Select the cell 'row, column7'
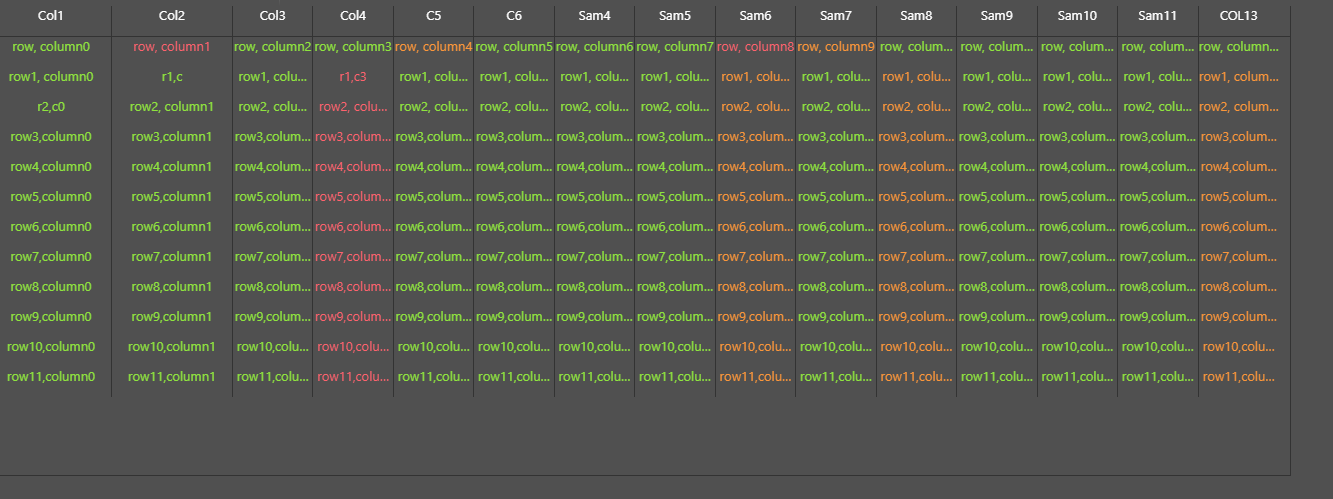The height and width of the screenshot is (499, 1333). [x=675, y=47]
